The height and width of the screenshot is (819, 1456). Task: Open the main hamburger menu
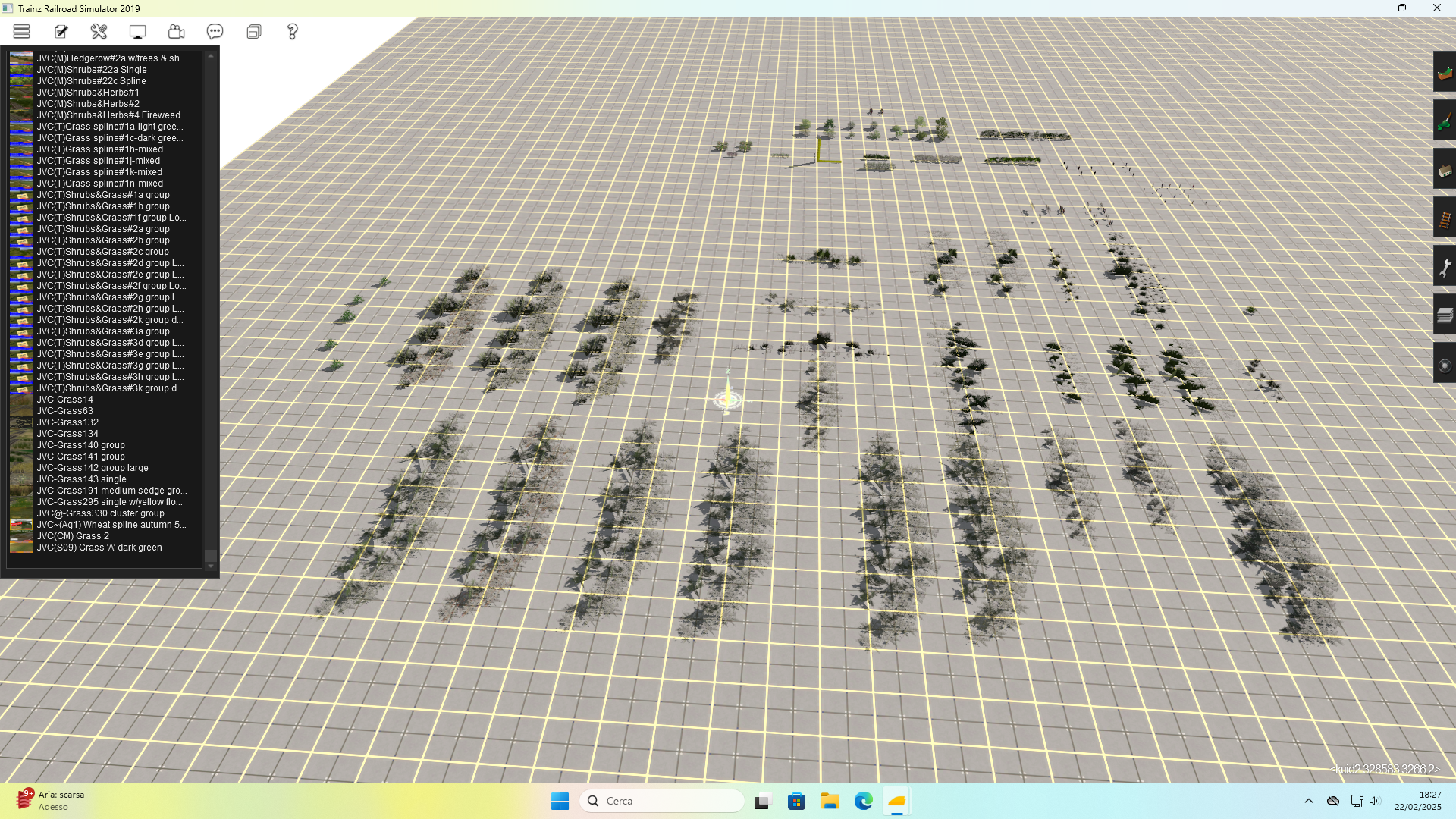[x=21, y=32]
